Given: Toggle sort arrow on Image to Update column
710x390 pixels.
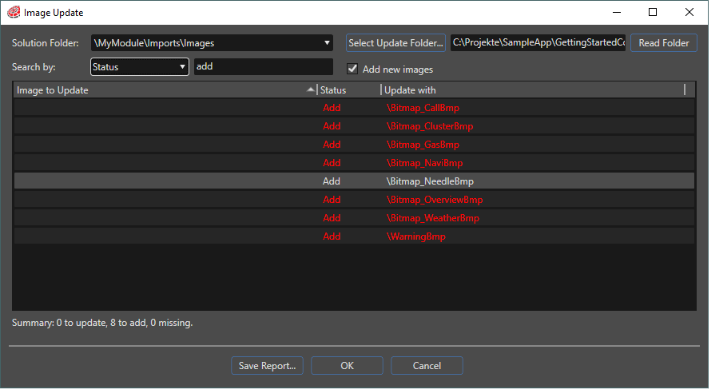Looking at the screenshot, I should (310, 90).
